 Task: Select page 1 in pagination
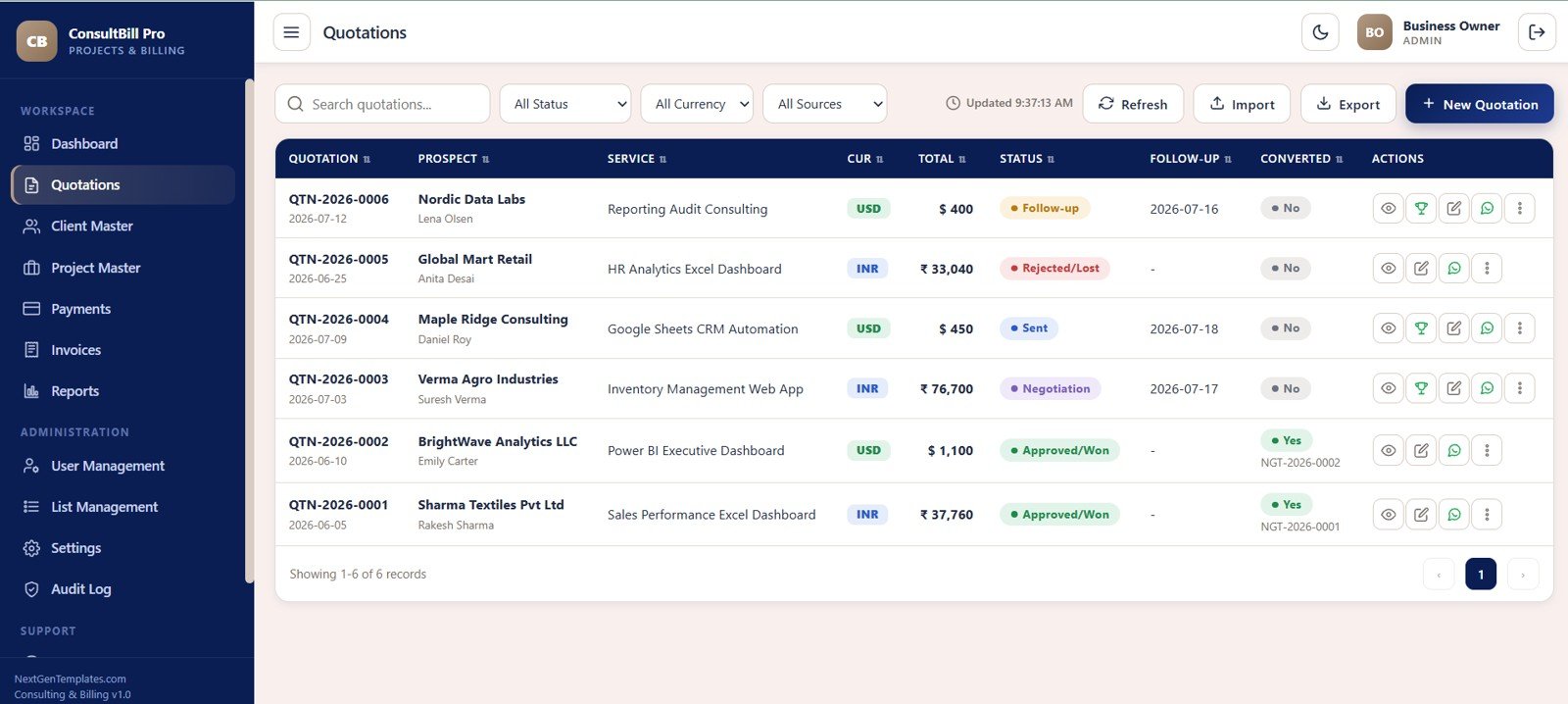pos(1481,575)
